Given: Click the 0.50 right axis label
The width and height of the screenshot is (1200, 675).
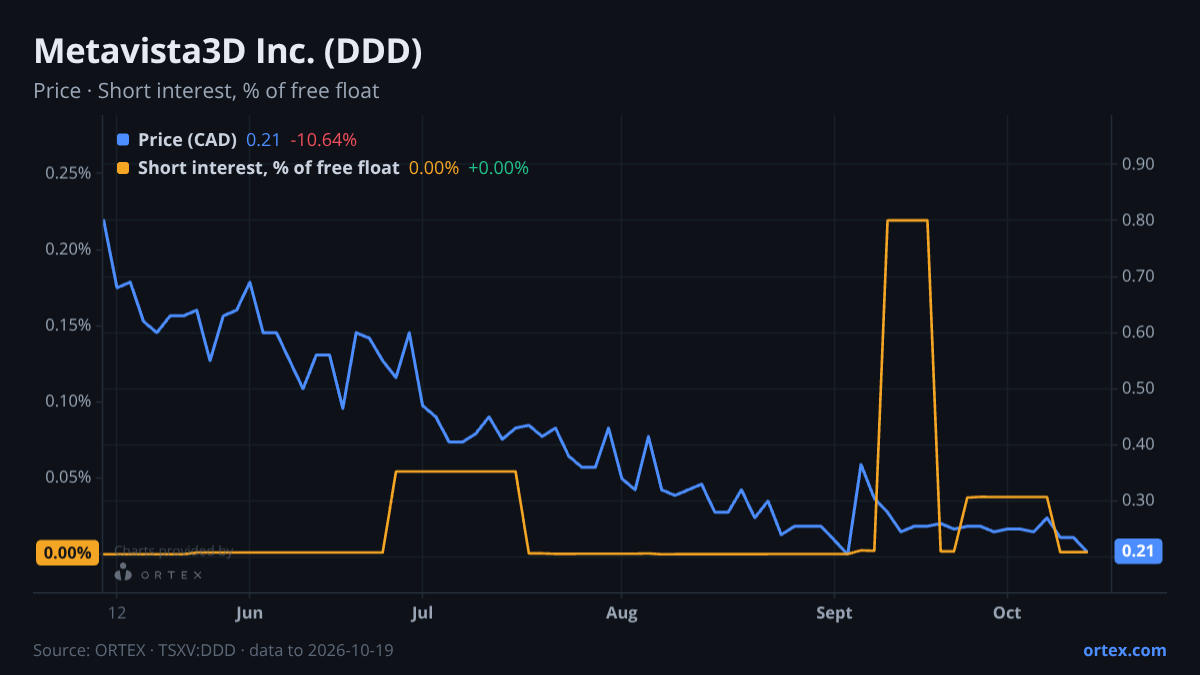Looking at the screenshot, I should pyautogui.click(x=1138, y=388).
